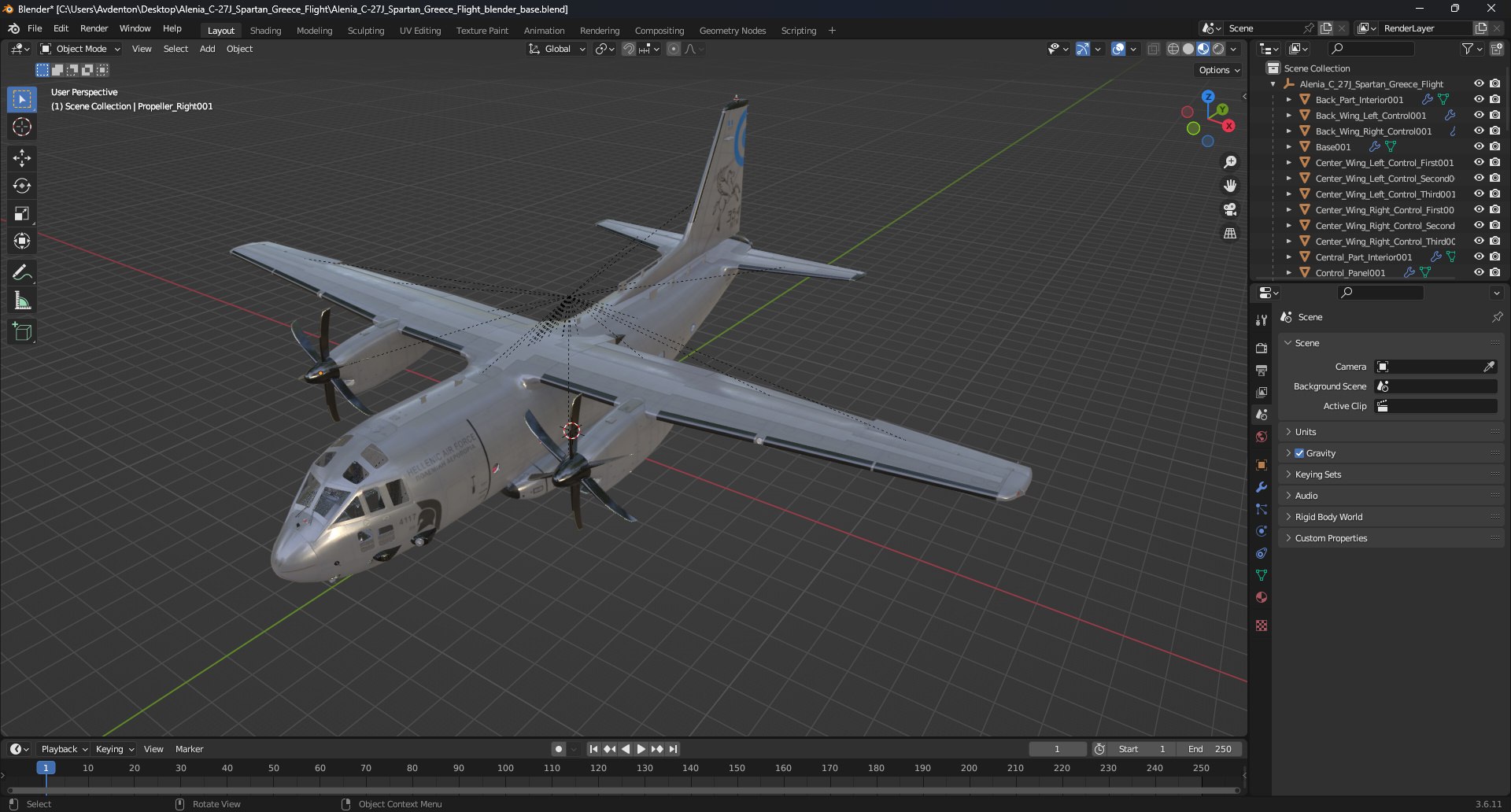Open the Render menu
Screen dimensions: 1511x812
[94, 28]
